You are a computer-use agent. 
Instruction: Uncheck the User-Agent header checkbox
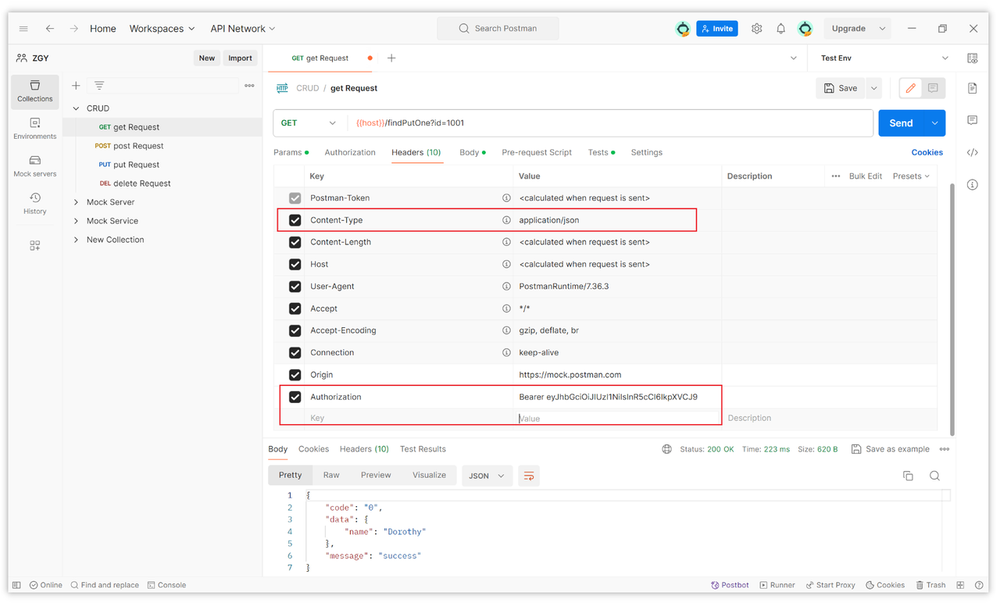pyautogui.click(x=295, y=287)
